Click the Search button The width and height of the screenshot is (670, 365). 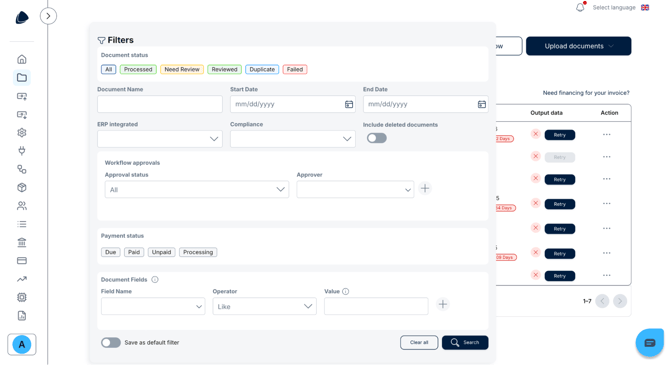coord(465,342)
